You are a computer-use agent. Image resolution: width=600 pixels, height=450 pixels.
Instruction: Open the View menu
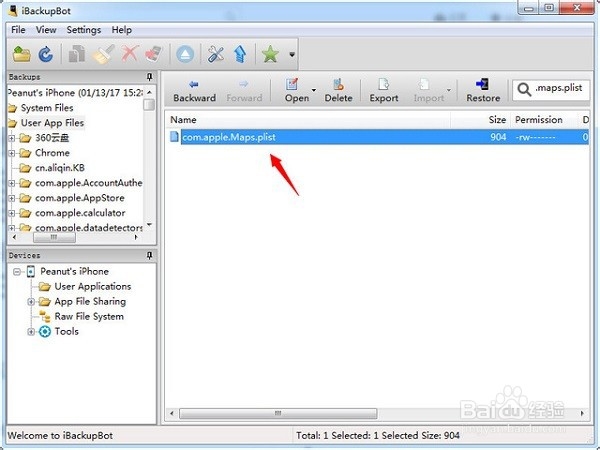(x=46, y=30)
